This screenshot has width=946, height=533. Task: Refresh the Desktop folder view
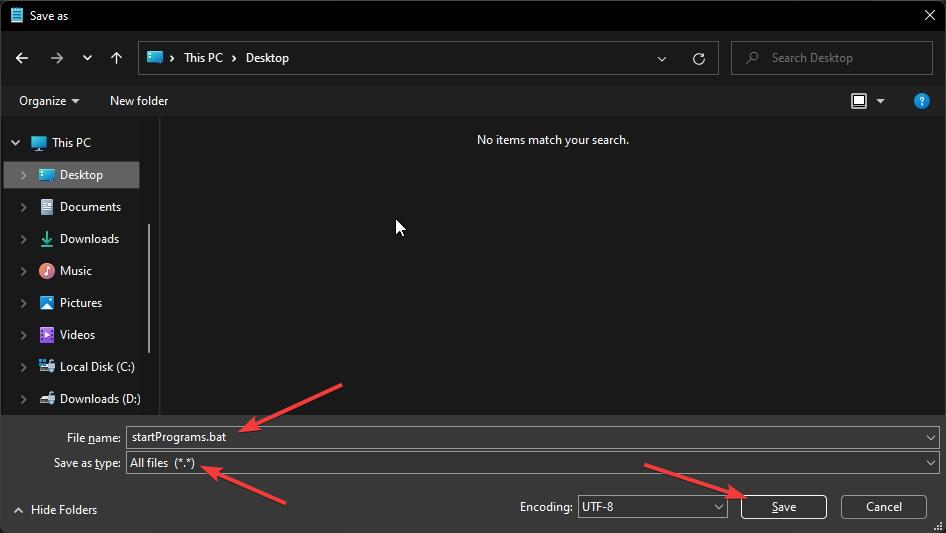[x=699, y=58]
